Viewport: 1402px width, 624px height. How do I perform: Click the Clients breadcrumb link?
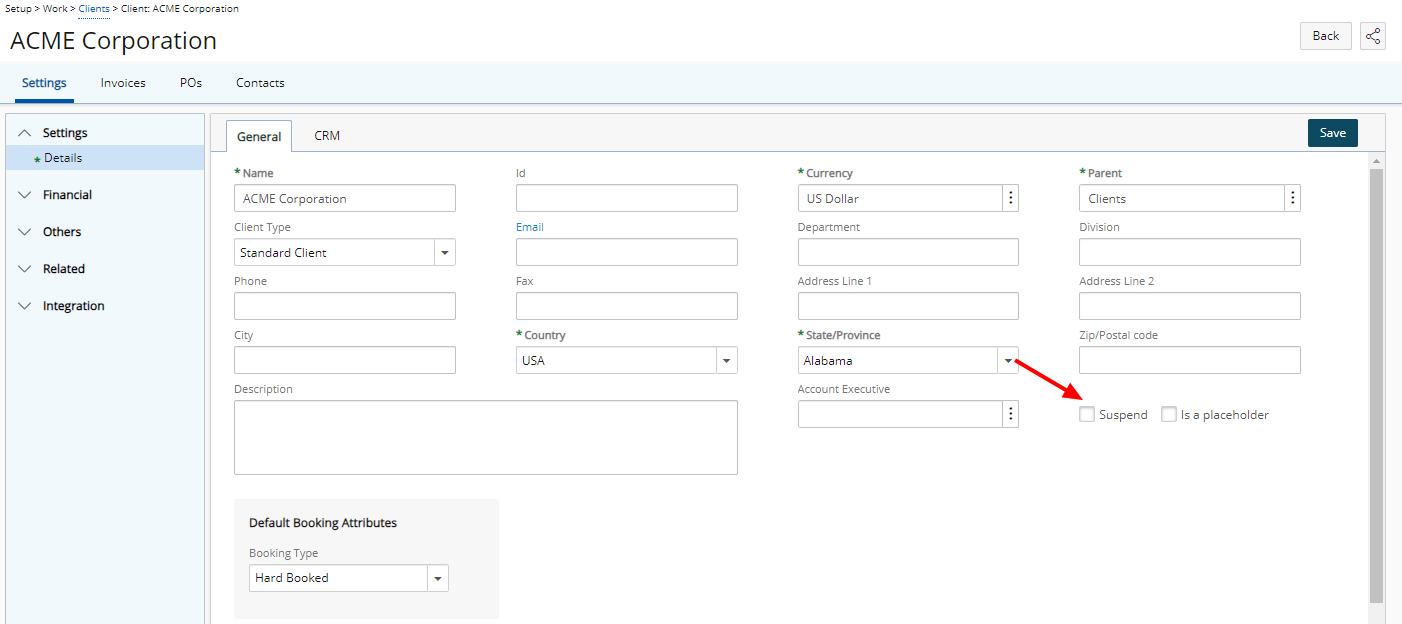[94, 9]
